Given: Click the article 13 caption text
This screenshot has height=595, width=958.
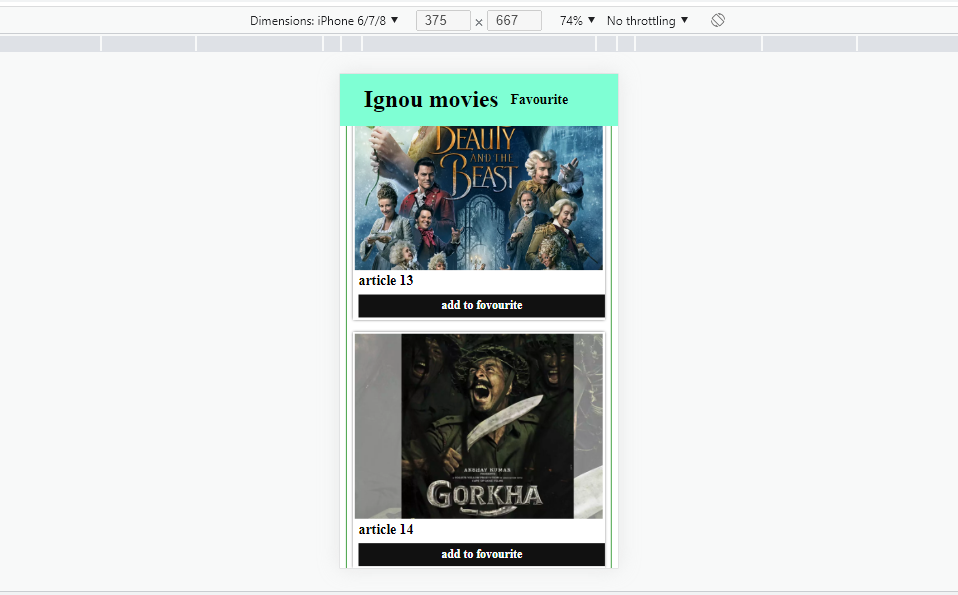Looking at the screenshot, I should tap(386, 281).
